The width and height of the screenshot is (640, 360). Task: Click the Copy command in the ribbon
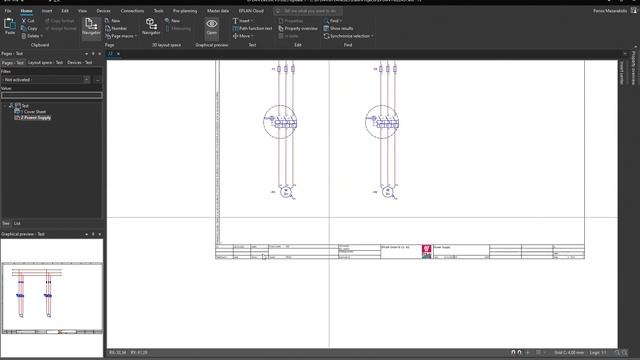[x=29, y=28]
